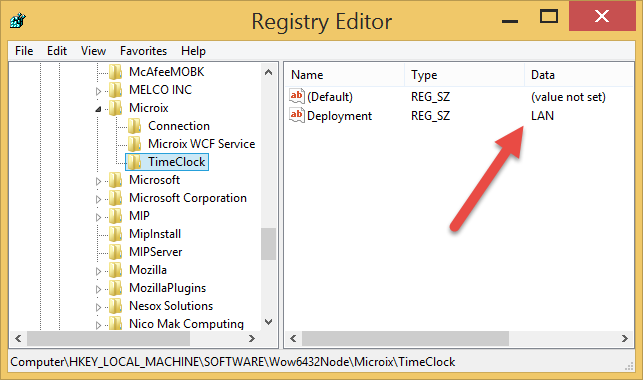Select the (Default) string value icon

point(297,96)
